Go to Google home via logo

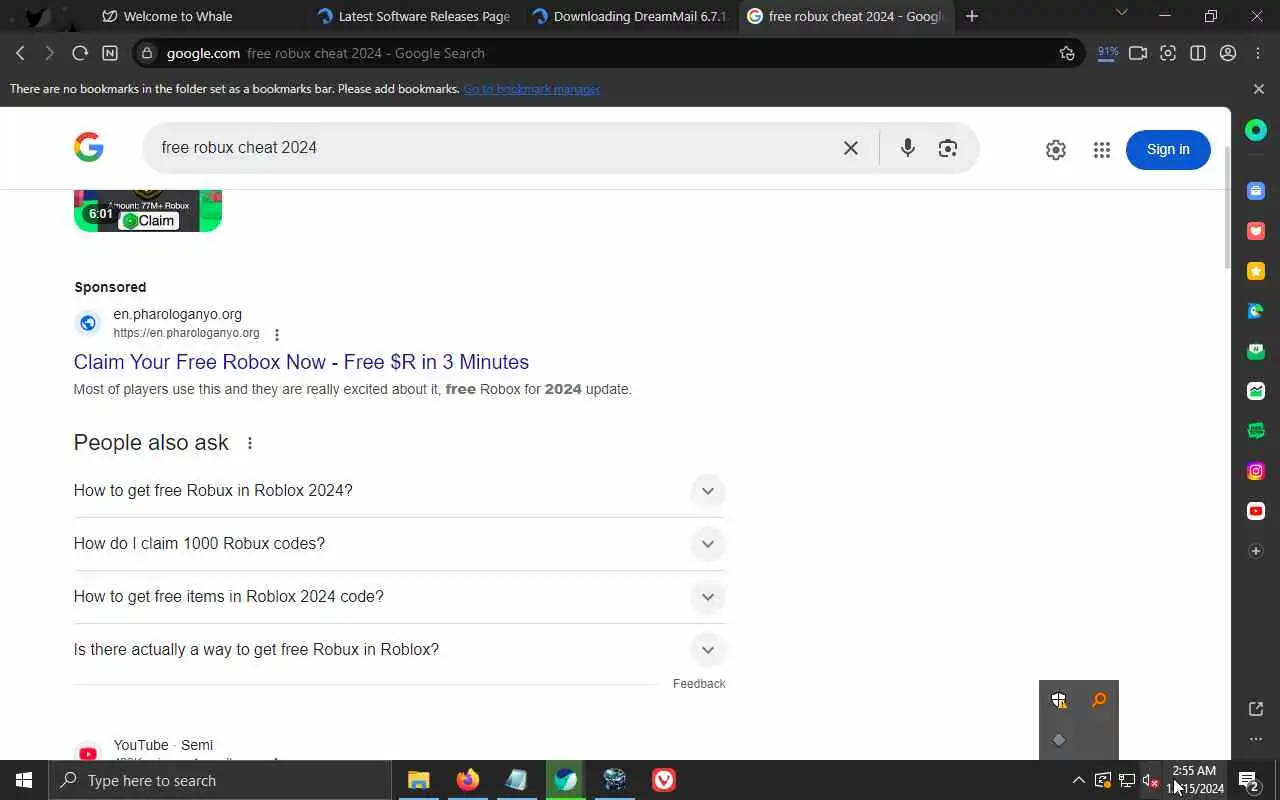coord(89,147)
